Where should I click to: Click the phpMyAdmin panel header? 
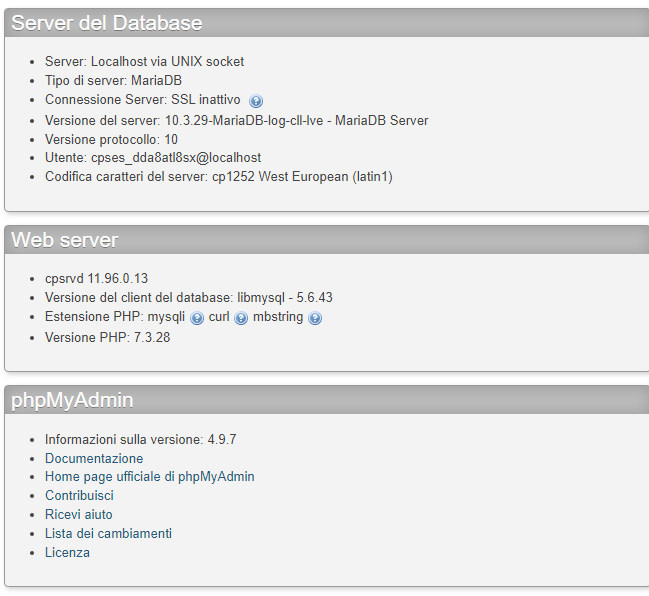327,400
